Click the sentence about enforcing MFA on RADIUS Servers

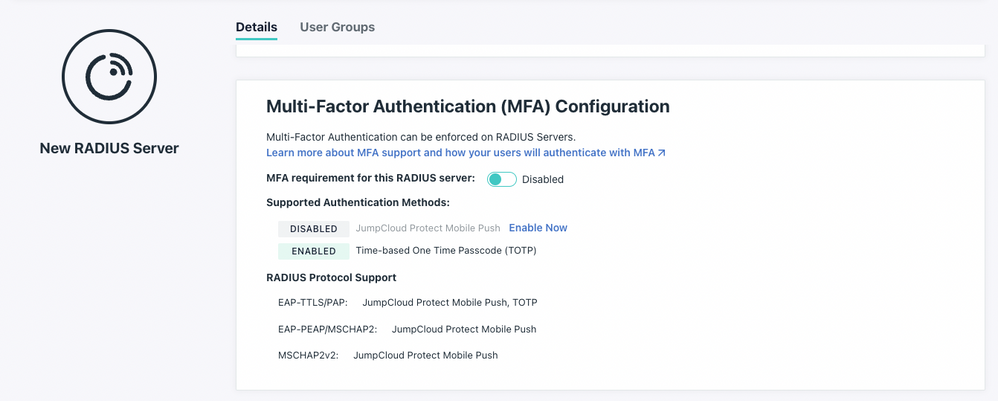tap(421, 137)
